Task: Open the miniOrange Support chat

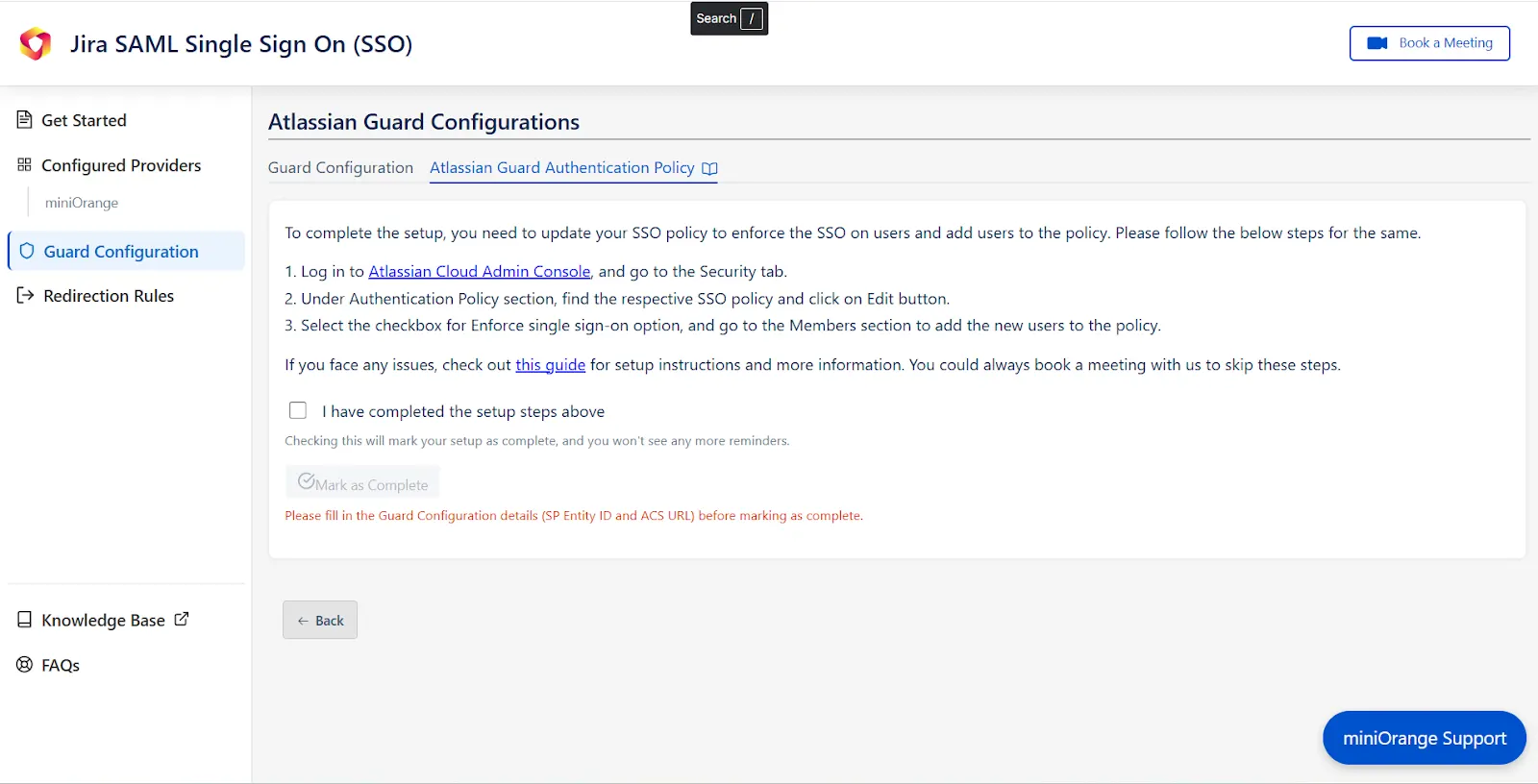Action: 1425,738
